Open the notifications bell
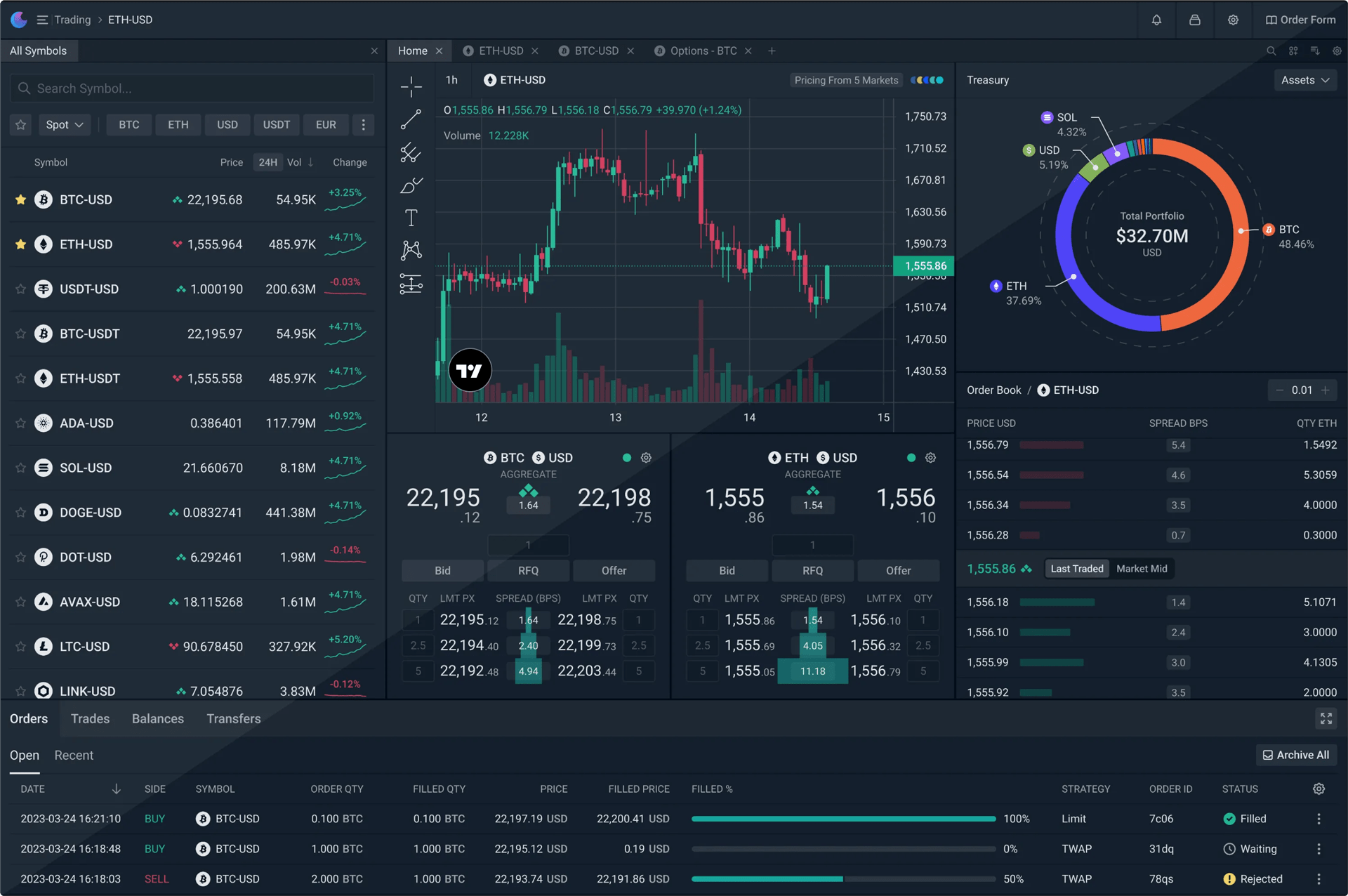 1156,20
